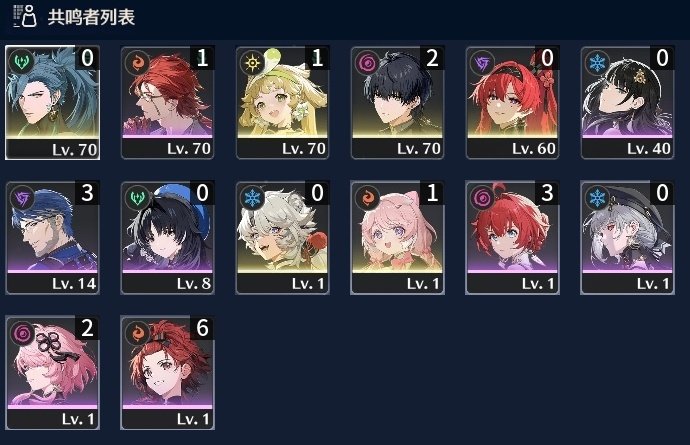Click the Electro icon on the blue-haired Lv. 14 character
This screenshot has height=445, width=690.
pos(22,198)
